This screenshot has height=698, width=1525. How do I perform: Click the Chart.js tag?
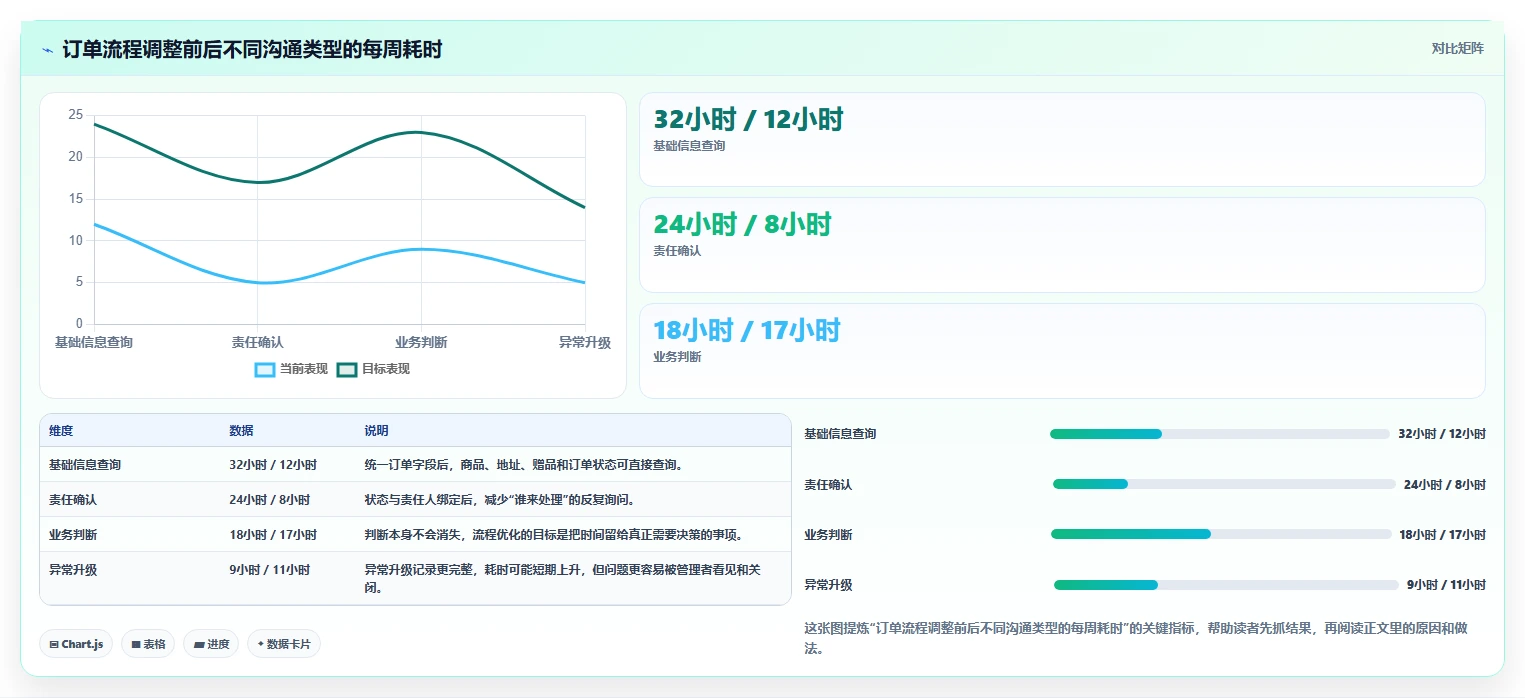(x=77, y=644)
